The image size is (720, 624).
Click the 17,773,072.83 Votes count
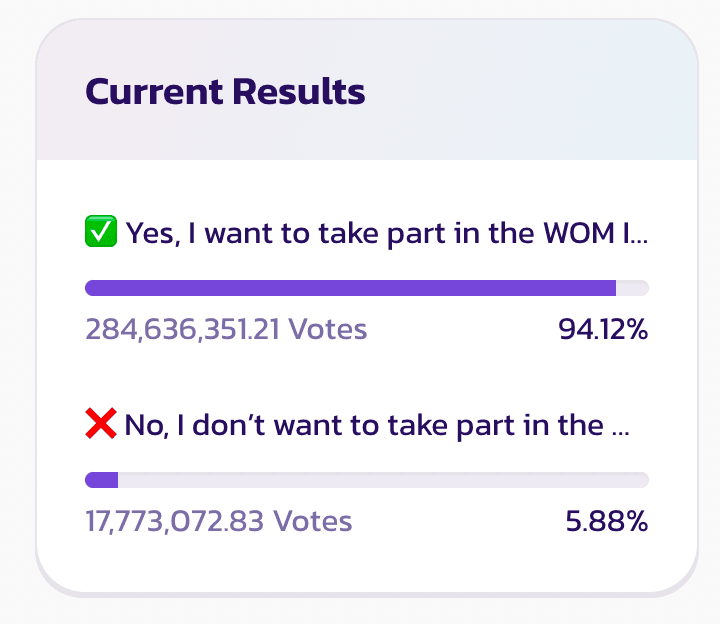219,521
